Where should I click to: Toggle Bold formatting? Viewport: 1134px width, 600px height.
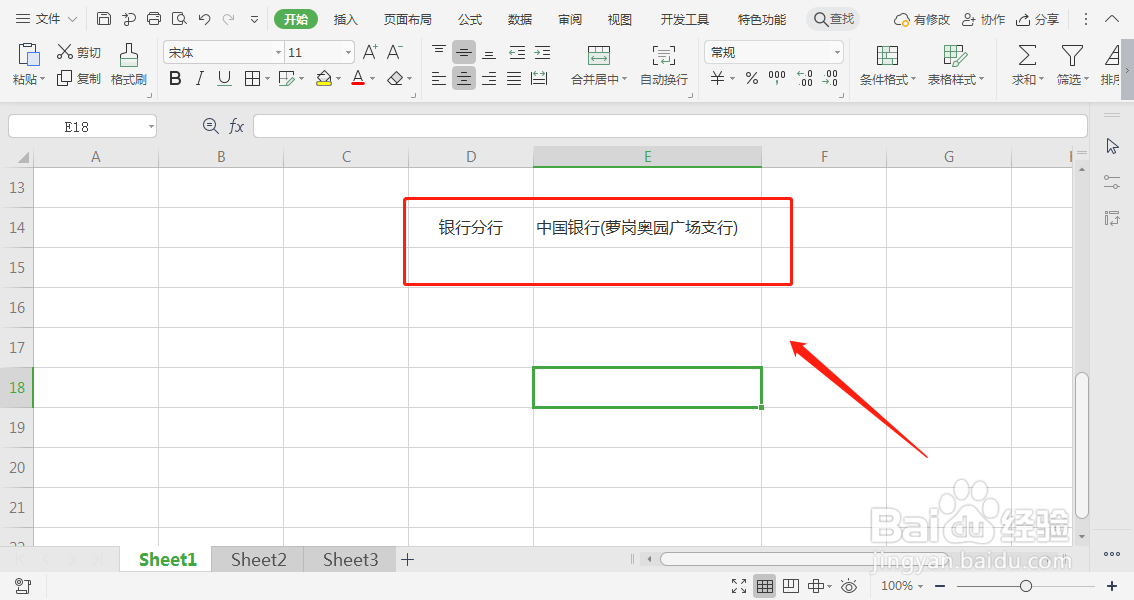(x=175, y=78)
